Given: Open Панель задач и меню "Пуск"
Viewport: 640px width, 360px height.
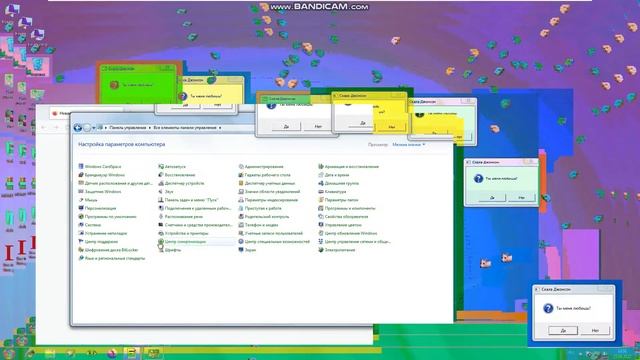Looking at the screenshot, I should click(x=188, y=200).
